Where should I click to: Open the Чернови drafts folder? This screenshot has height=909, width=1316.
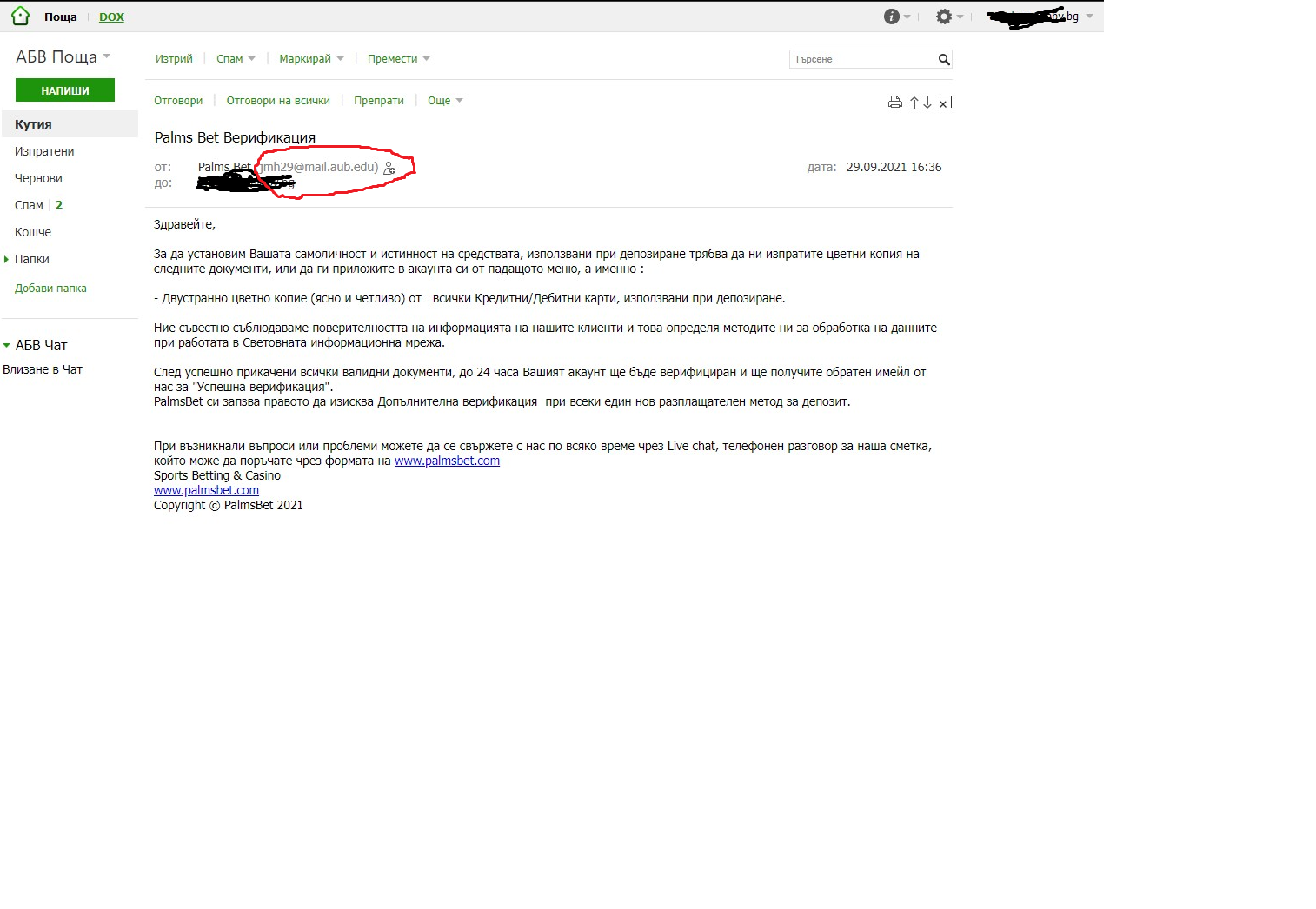tap(38, 178)
